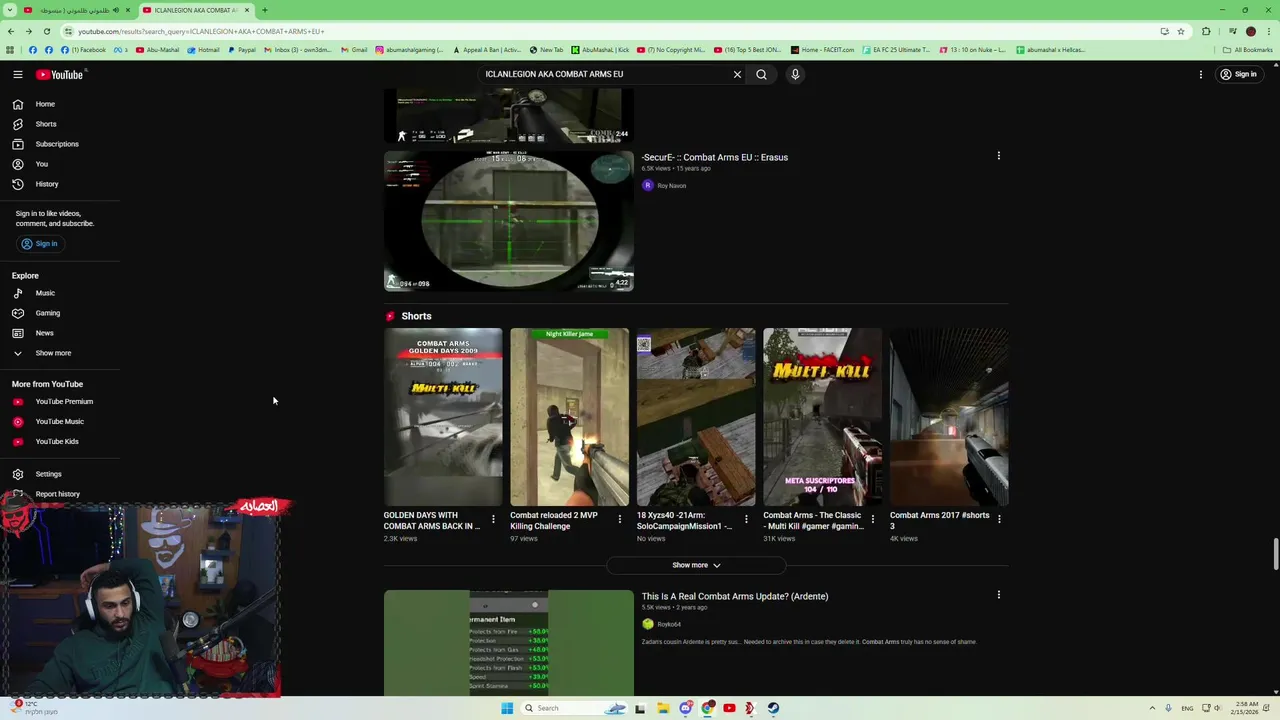Open the YouTube guide hamburger menu
The width and height of the screenshot is (1280, 720).
pyautogui.click(x=18, y=74)
